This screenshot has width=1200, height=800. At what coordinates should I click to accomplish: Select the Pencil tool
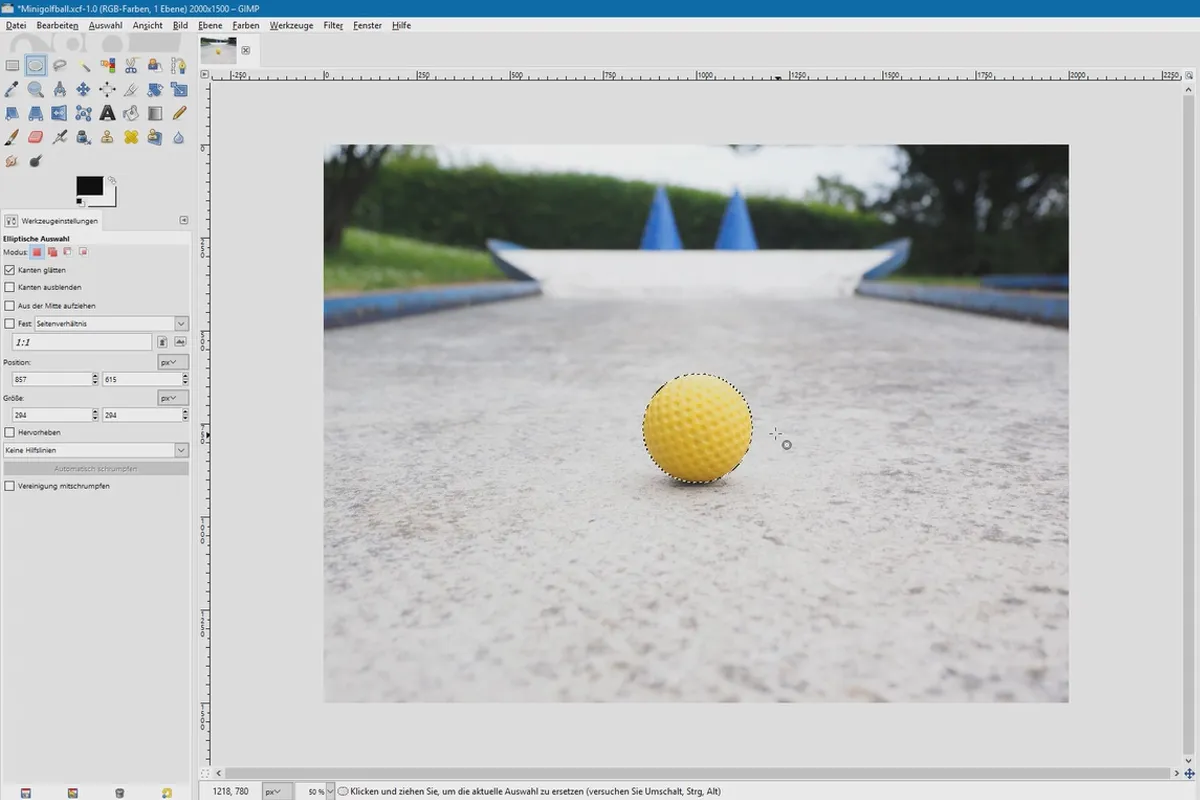coord(179,113)
